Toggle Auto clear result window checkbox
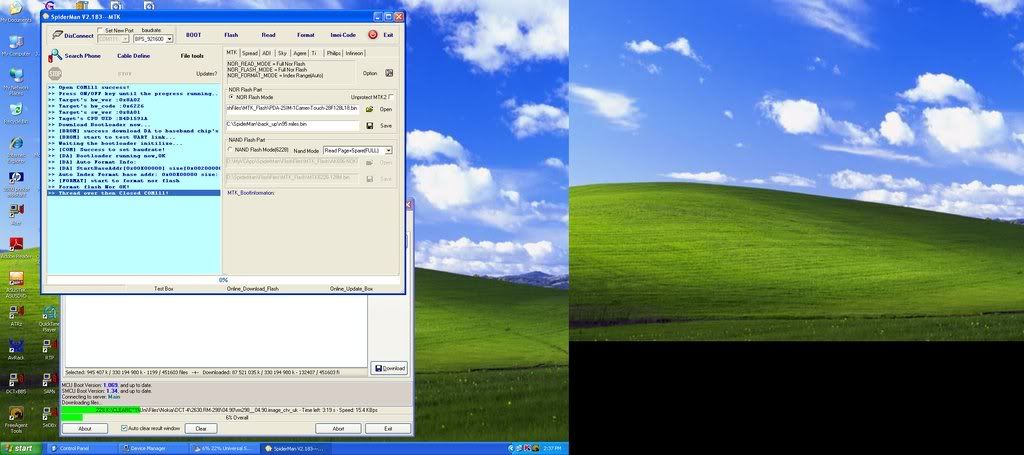 tap(124, 428)
